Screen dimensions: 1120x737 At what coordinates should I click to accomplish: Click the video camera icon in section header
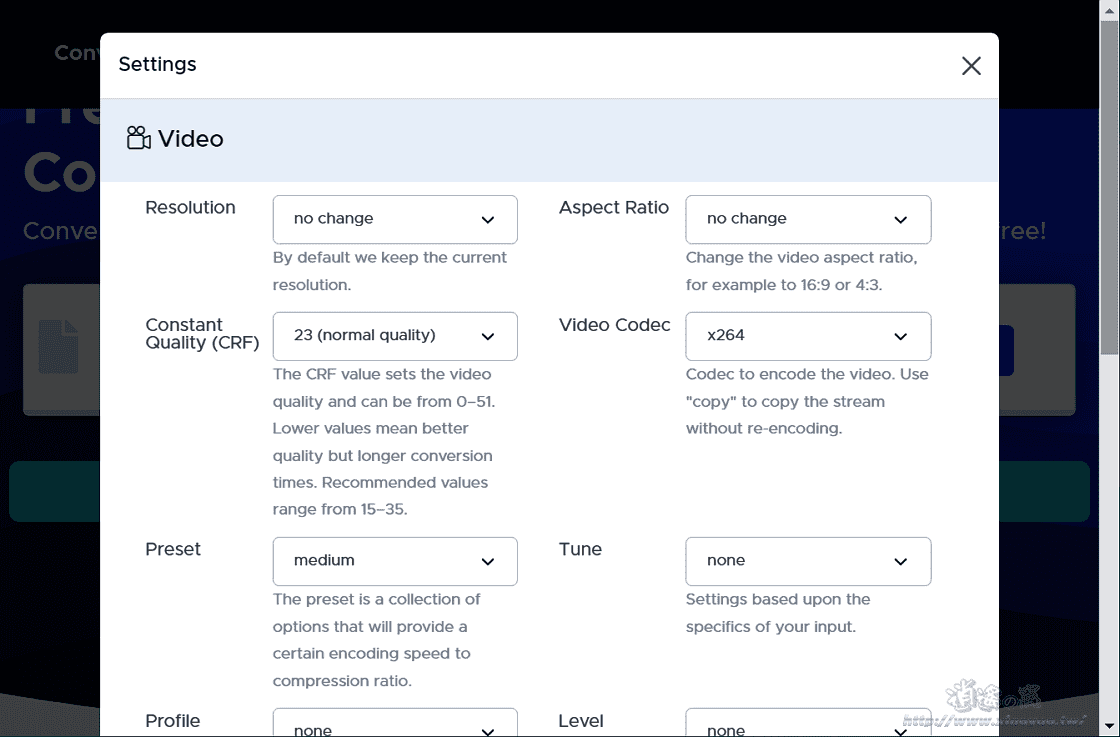coord(139,139)
